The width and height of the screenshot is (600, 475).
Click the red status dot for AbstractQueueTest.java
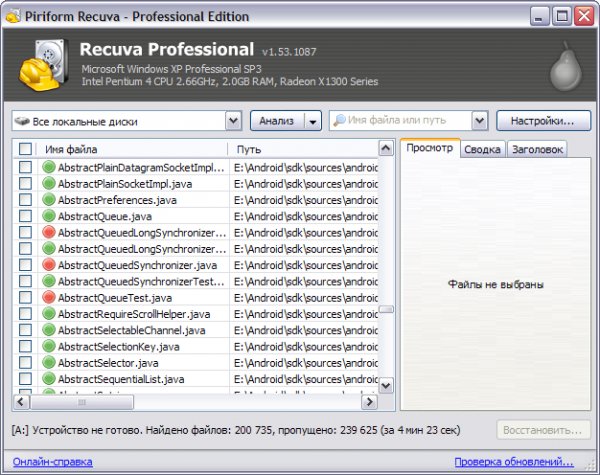49,297
